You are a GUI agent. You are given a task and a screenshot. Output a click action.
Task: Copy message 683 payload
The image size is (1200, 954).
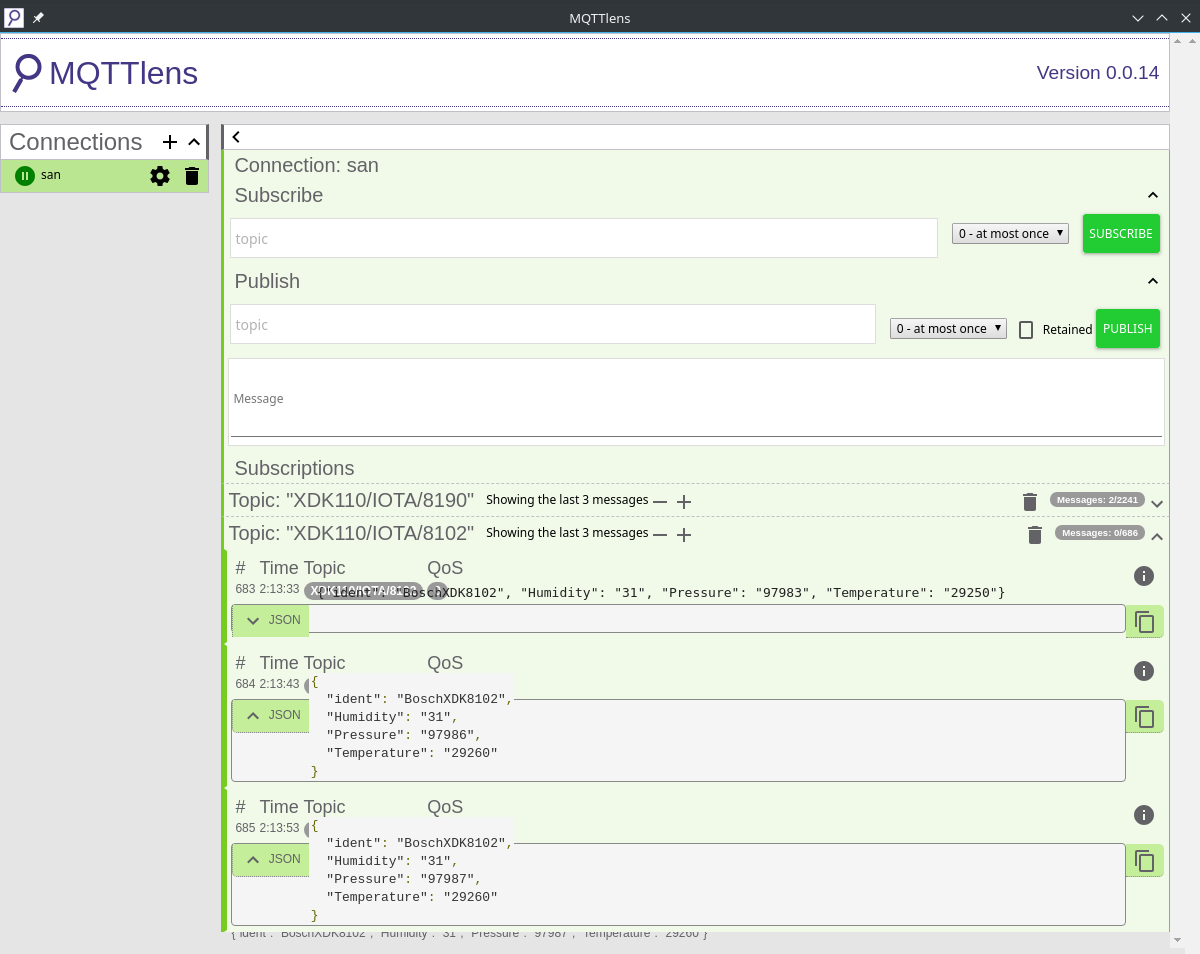click(x=1145, y=622)
